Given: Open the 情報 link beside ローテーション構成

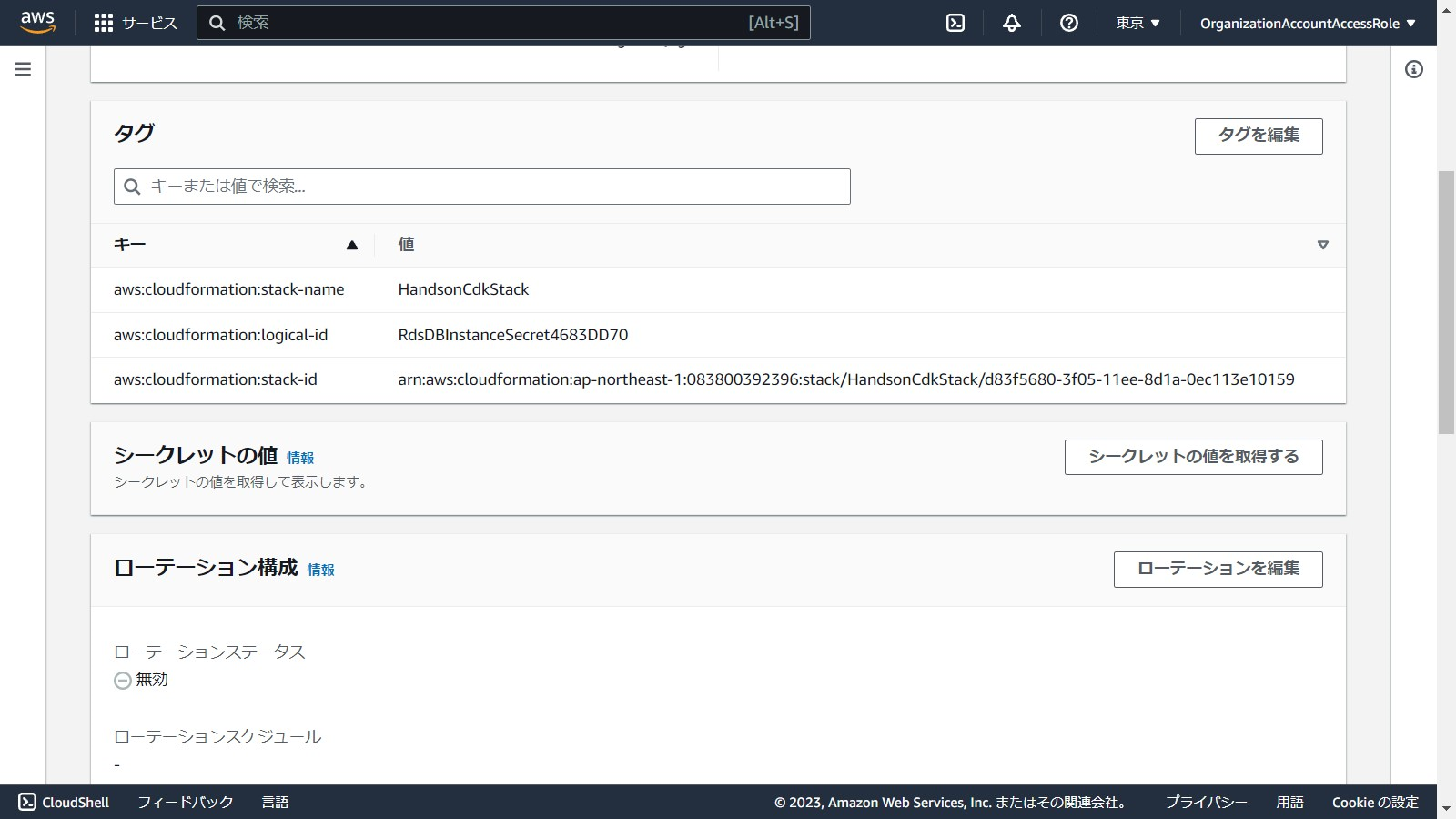Looking at the screenshot, I should (320, 570).
